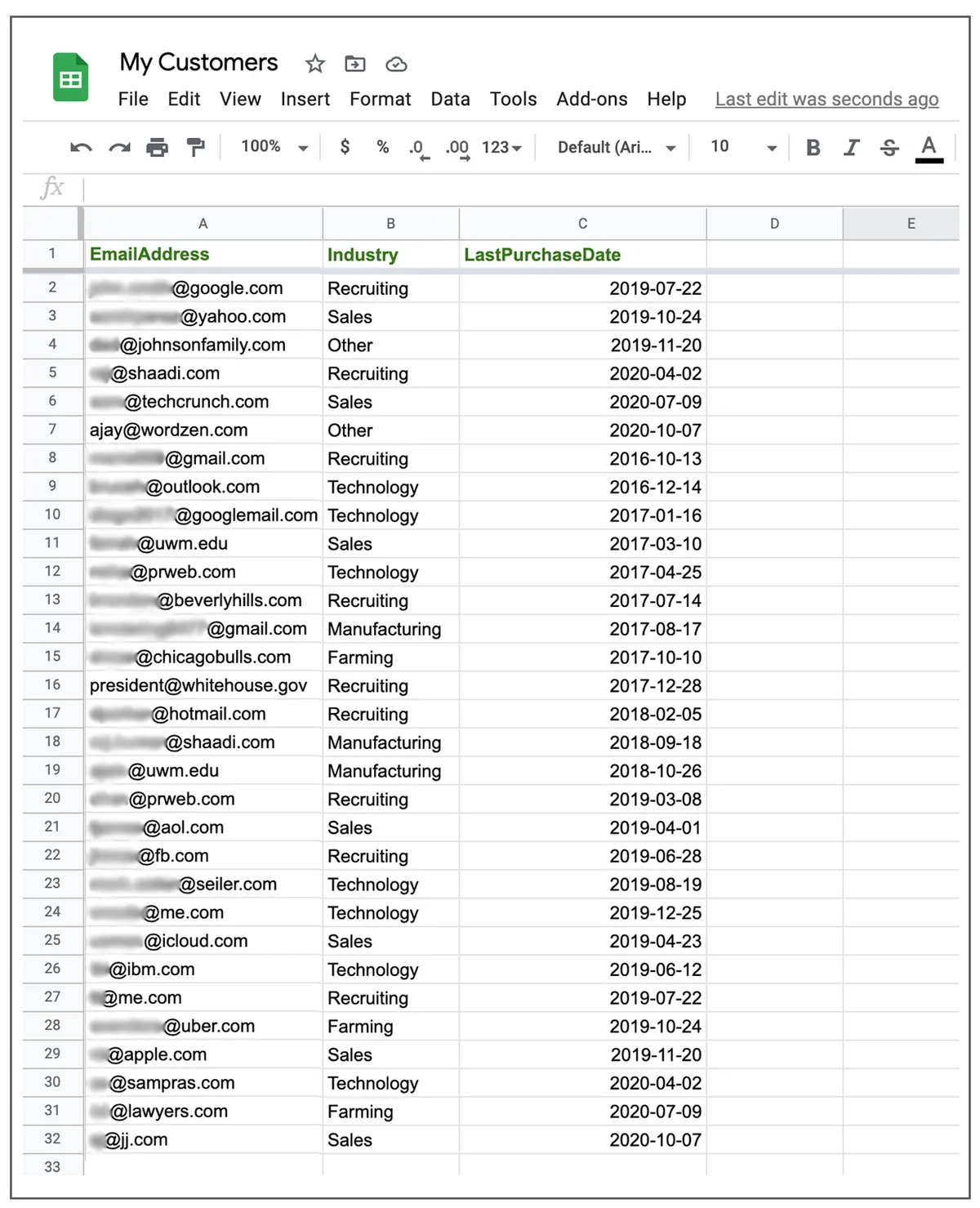The image size is (980, 1208).
Task: Decrease decimal places
Action: [419, 149]
